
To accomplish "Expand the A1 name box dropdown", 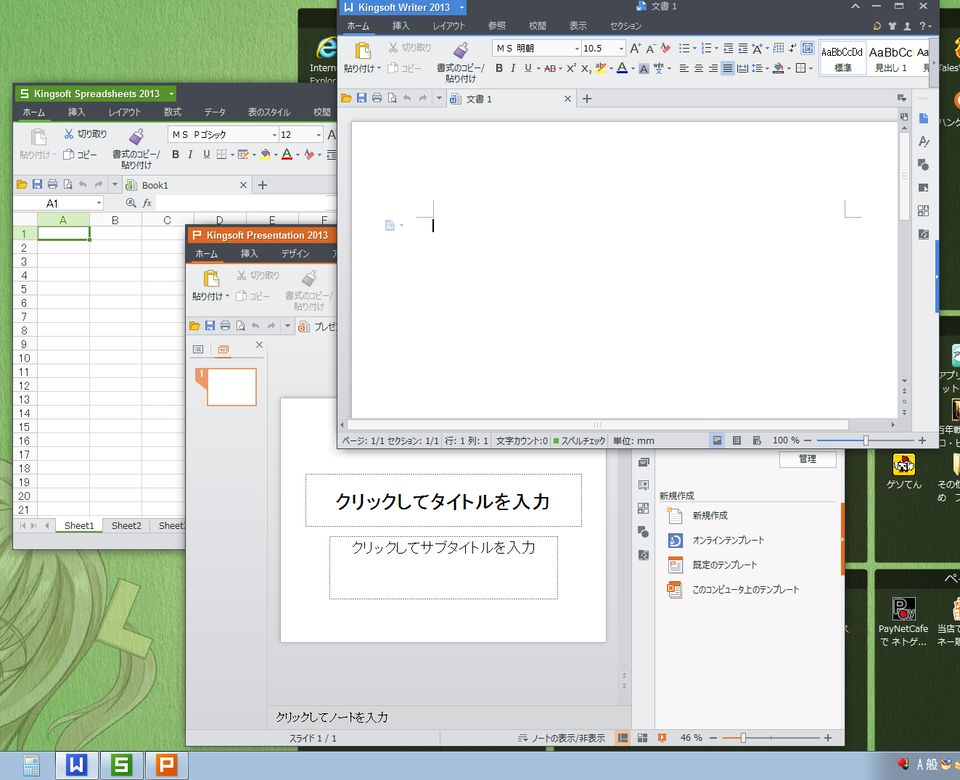I will [x=99, y=203].
